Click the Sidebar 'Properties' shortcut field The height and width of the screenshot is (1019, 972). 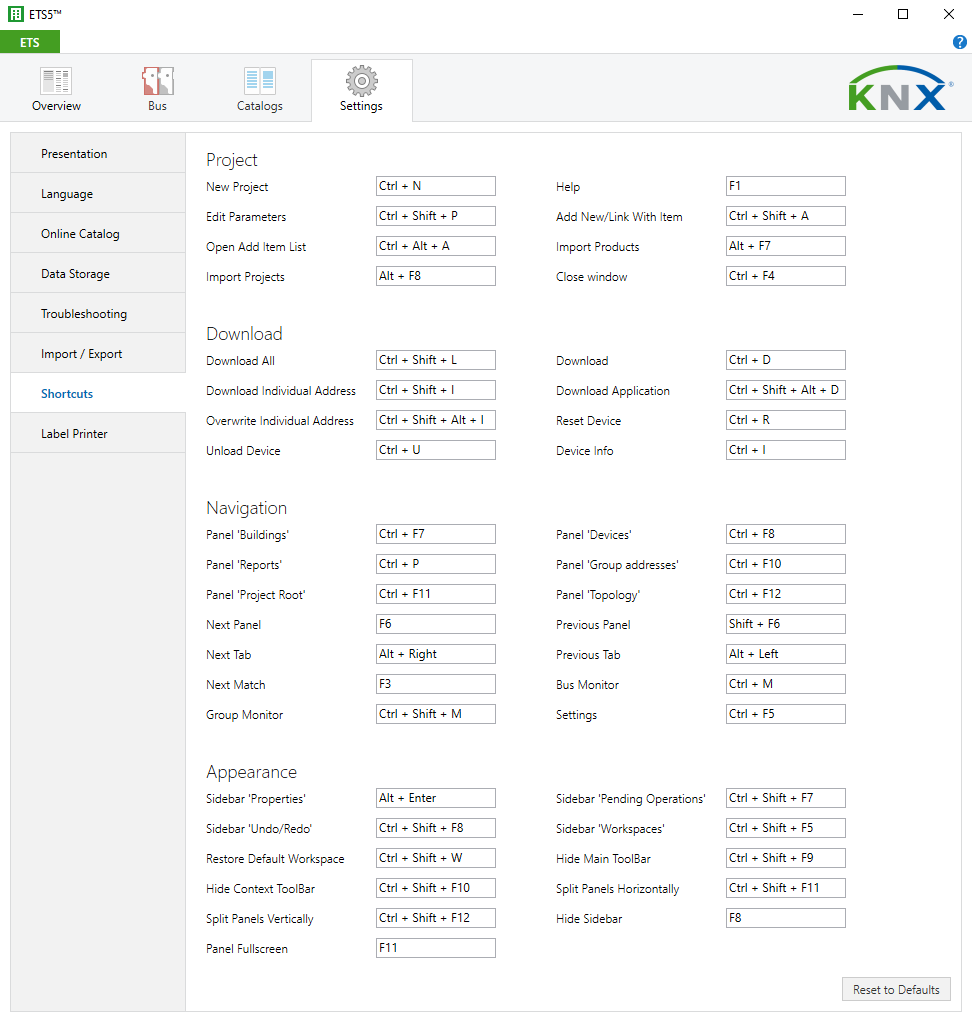(x=435, y=798)
